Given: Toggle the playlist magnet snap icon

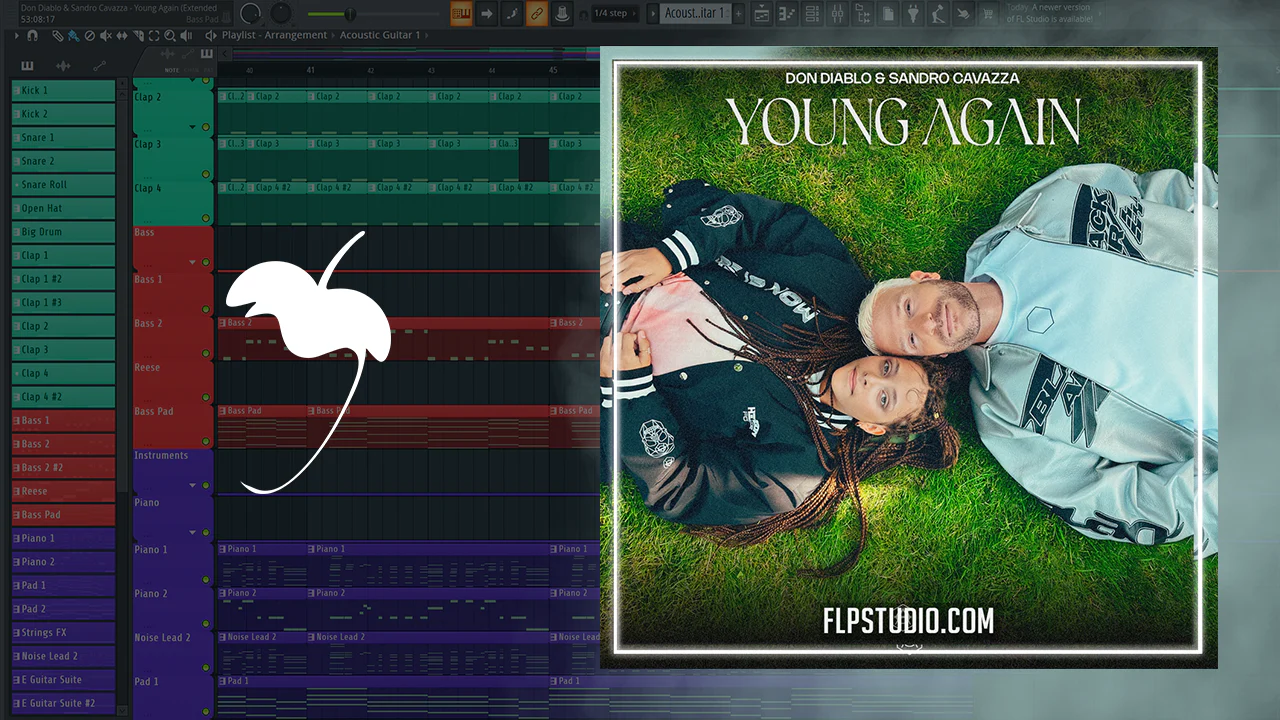Looking at the screenshot, I should coord(33,35).
